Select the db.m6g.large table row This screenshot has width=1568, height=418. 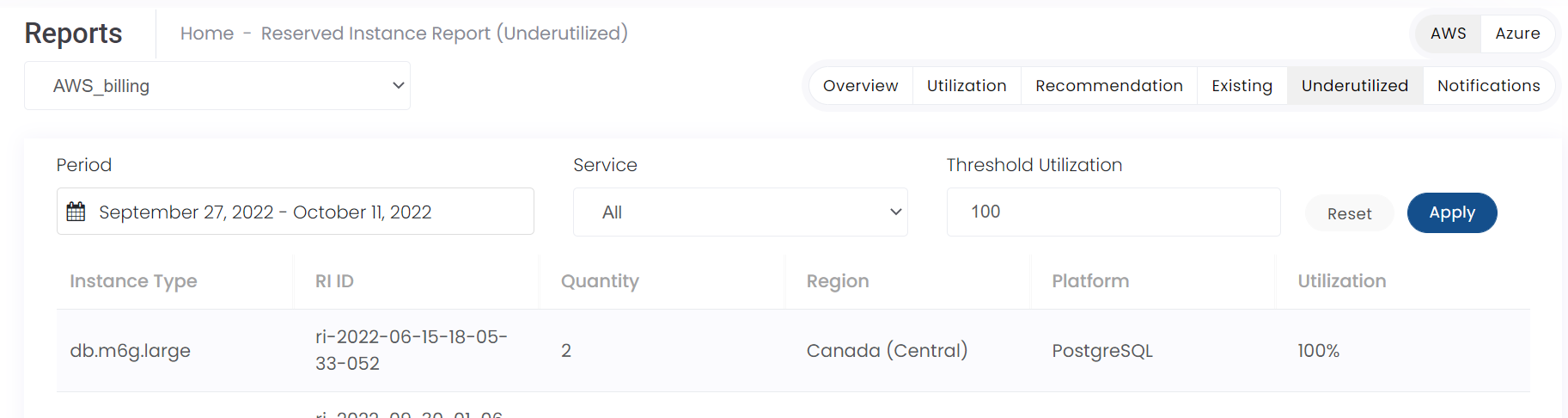(792, 351)
